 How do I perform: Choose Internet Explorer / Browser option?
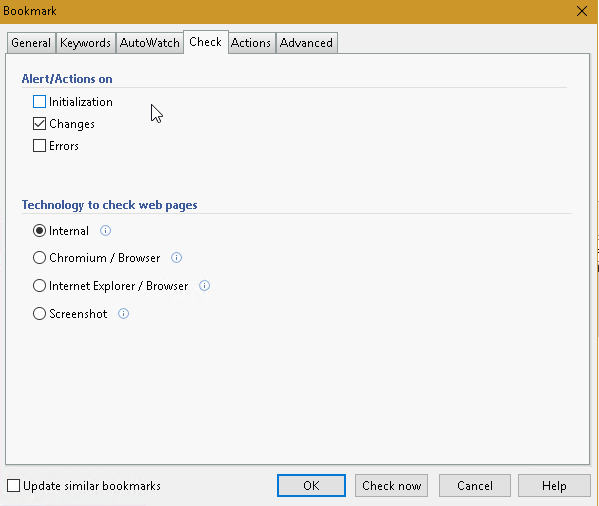coord(39,286)
